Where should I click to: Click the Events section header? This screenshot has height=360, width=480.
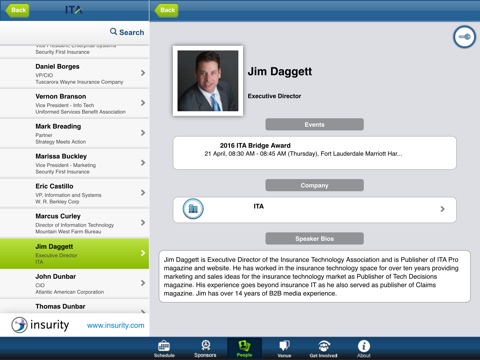pyautogui.click(x=314, y=124)
